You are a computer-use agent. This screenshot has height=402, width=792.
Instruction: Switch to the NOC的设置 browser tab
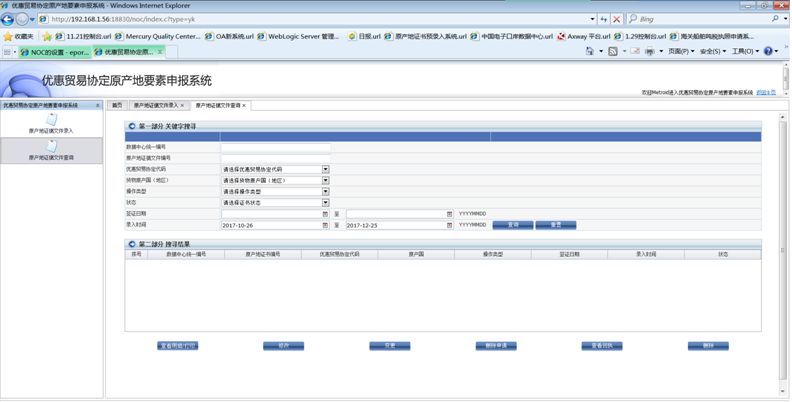[55, 52]
